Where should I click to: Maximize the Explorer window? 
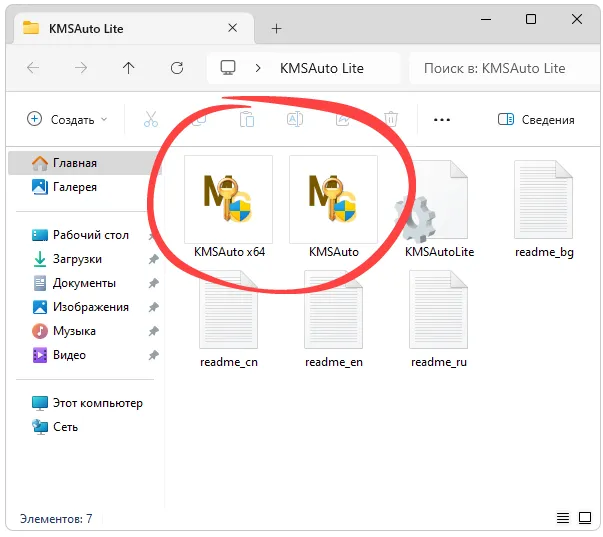(531, 19)
